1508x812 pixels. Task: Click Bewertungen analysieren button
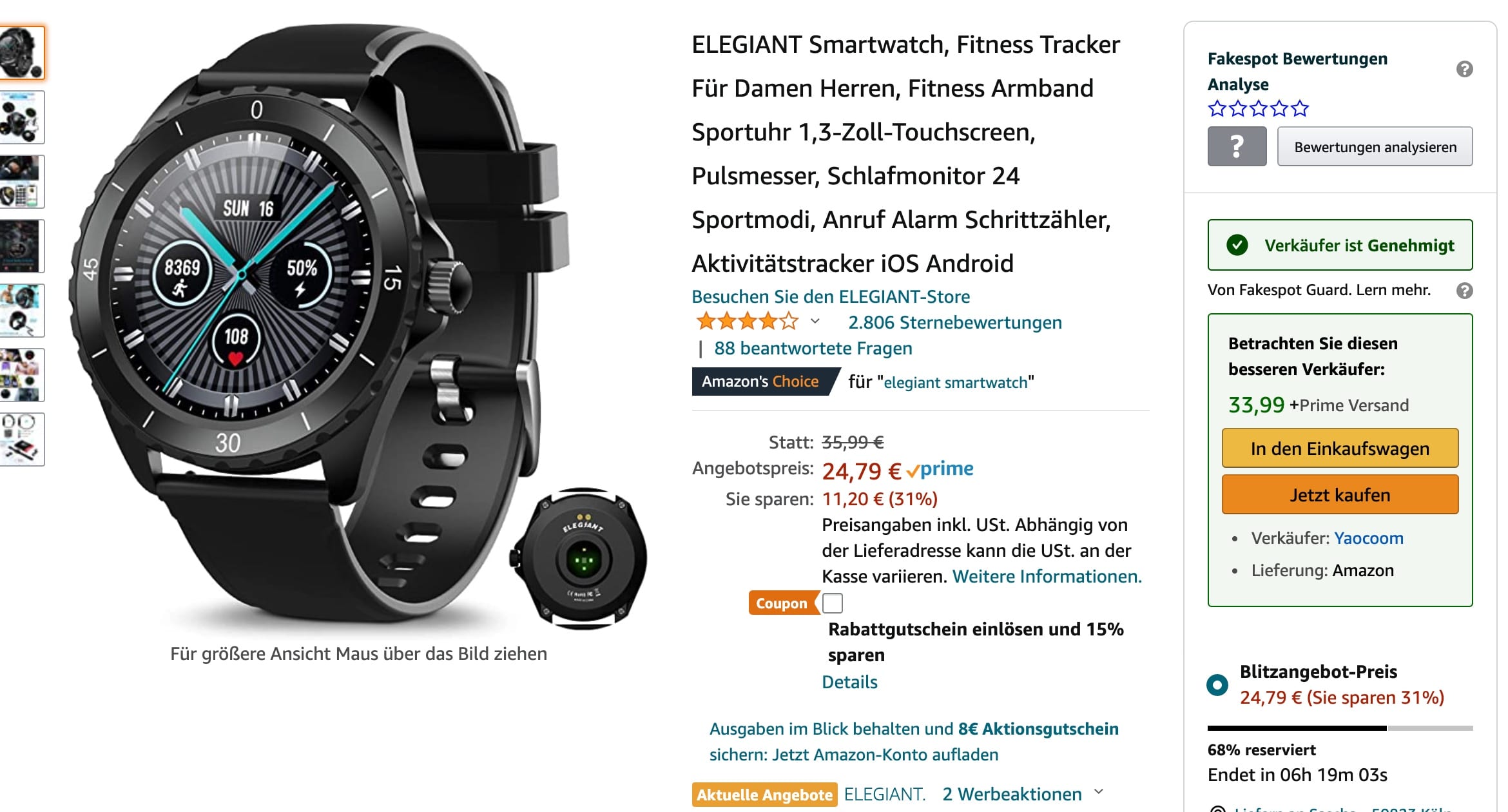(x=1375, y=146)
